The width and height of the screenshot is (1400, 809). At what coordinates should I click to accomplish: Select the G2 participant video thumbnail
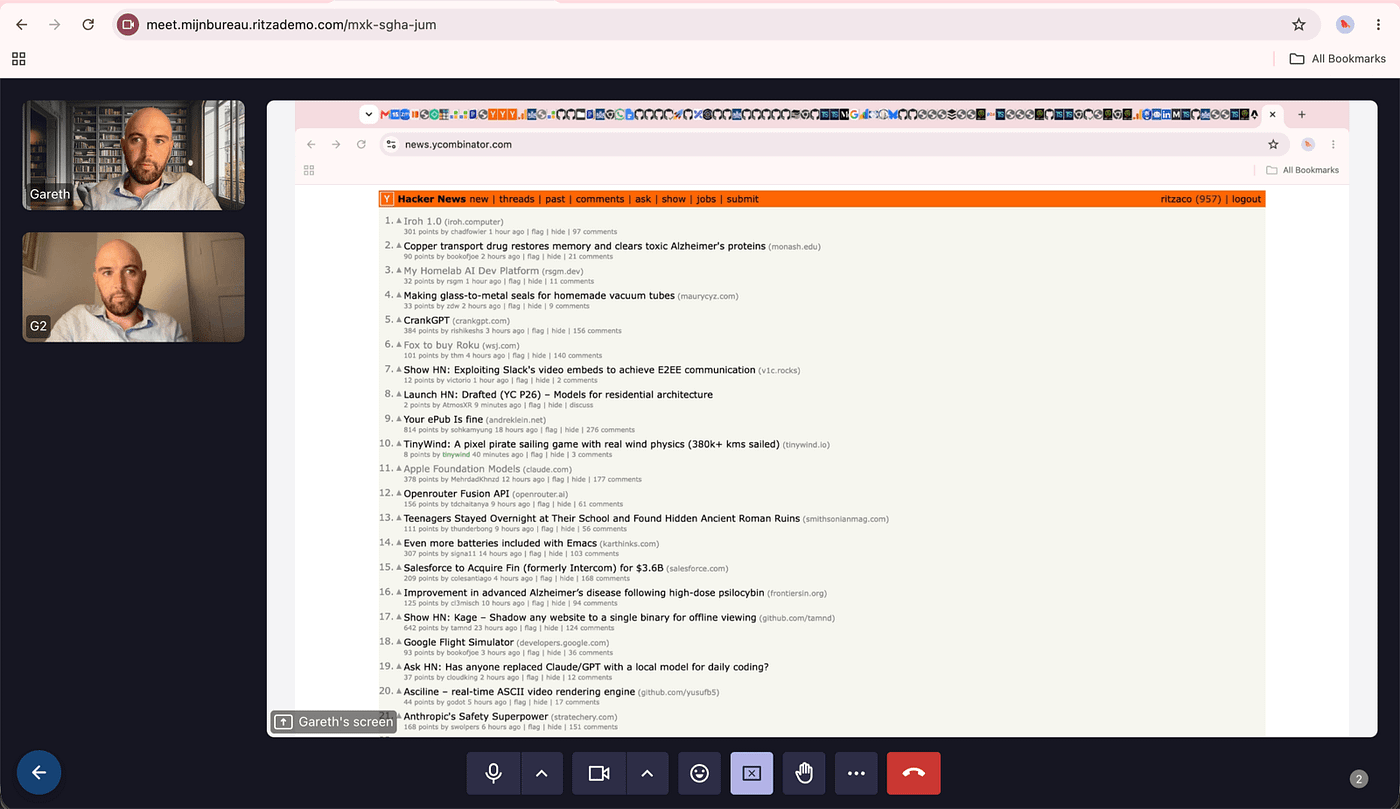(134, 287)
